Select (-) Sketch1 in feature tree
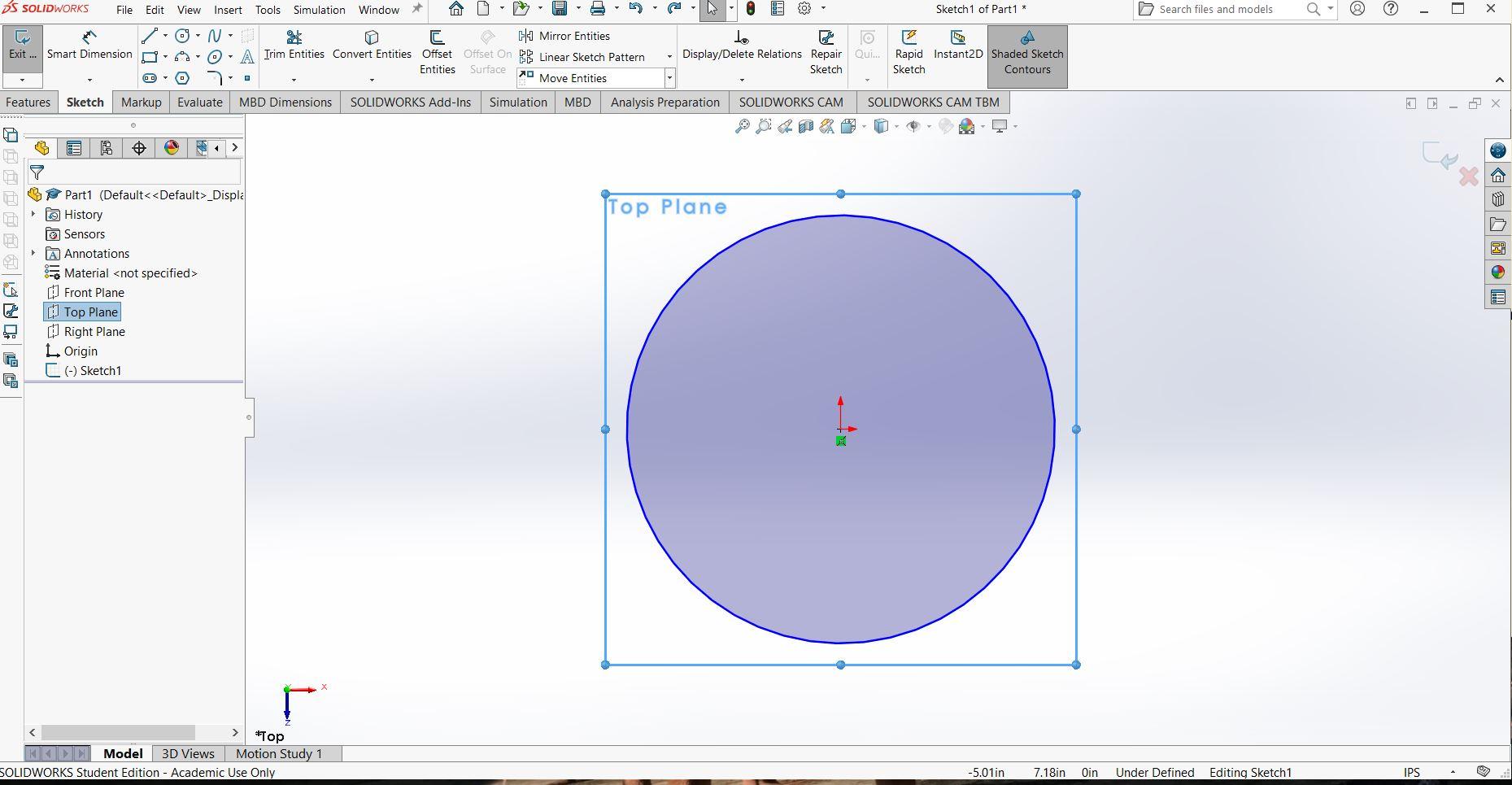Screen dimensions: 1512x785 (84, 370)
